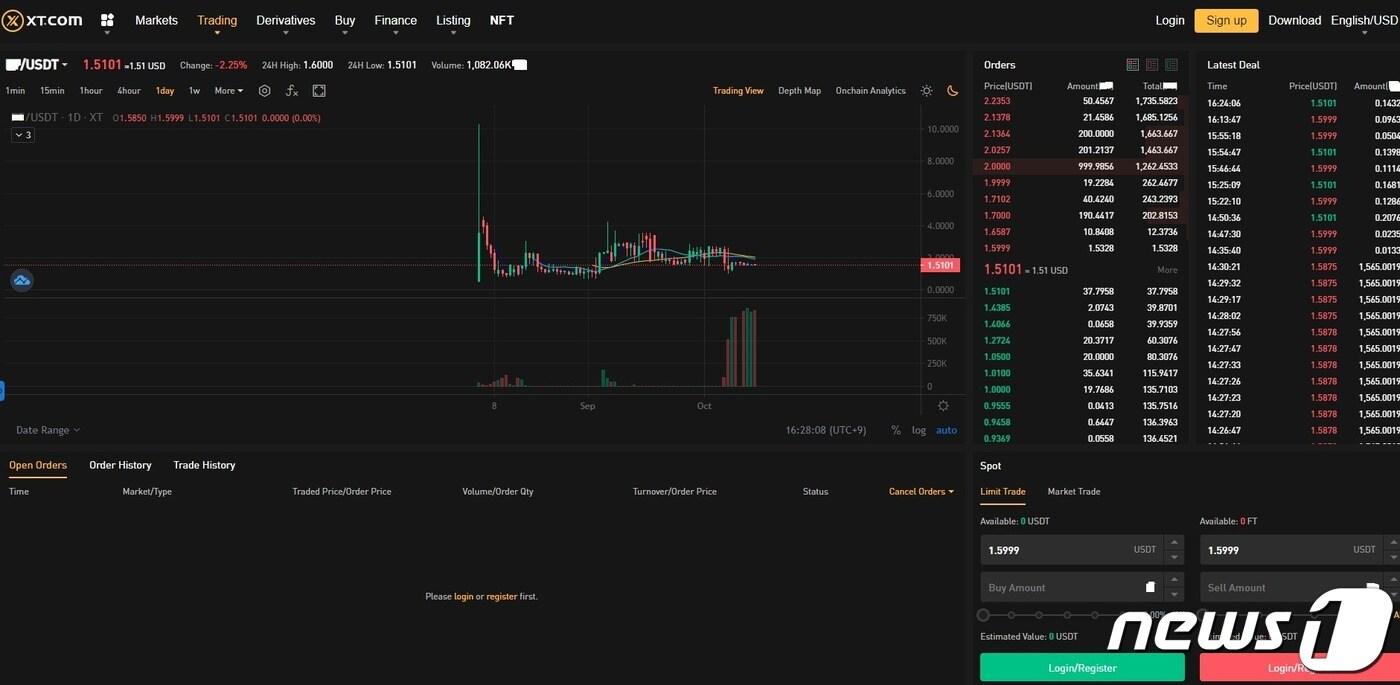
Task: Click the yellow Sign up button
Action: 1226,20
